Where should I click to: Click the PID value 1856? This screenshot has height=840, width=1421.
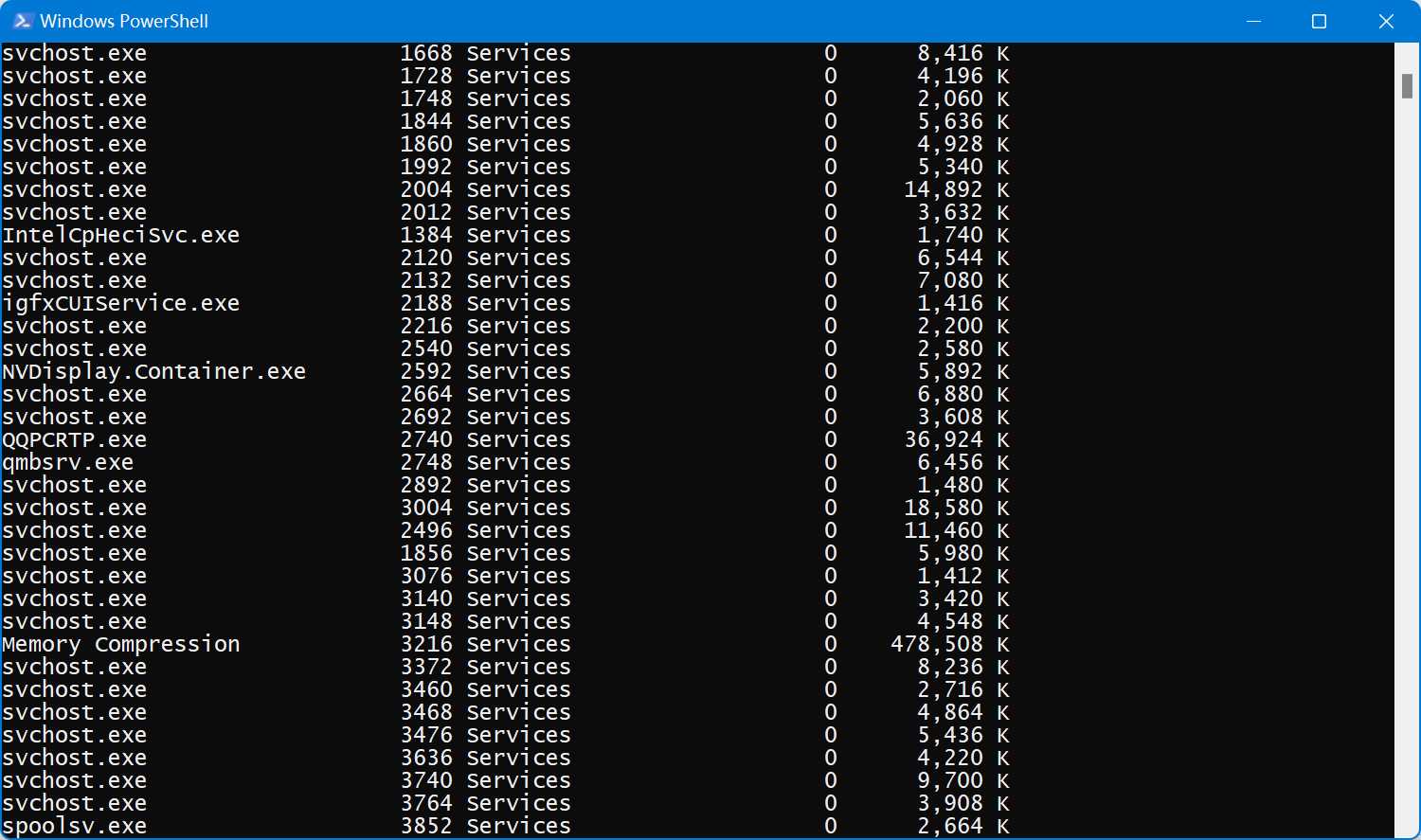point(426,553)
